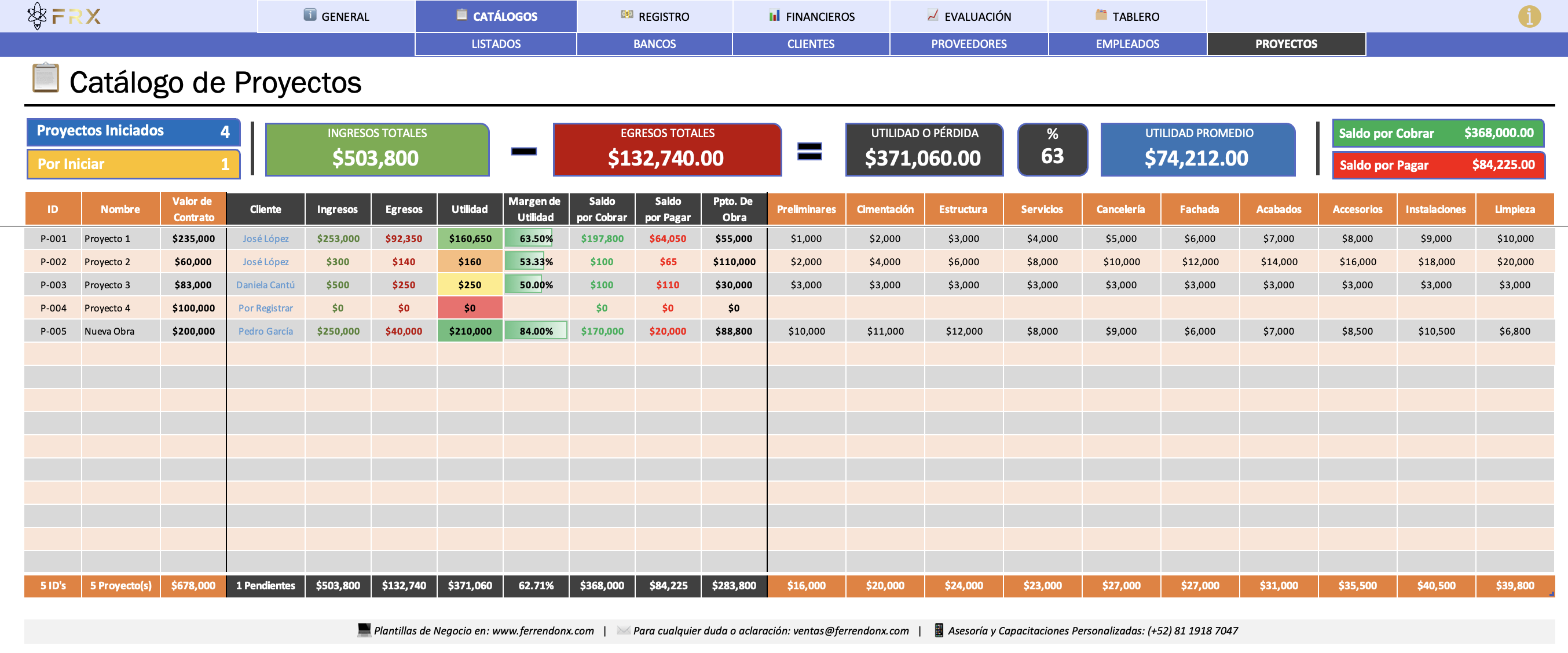Select the EMPLEADOS sub-tab
The width and height of the screenshot is (1568, 653).
1127,44
